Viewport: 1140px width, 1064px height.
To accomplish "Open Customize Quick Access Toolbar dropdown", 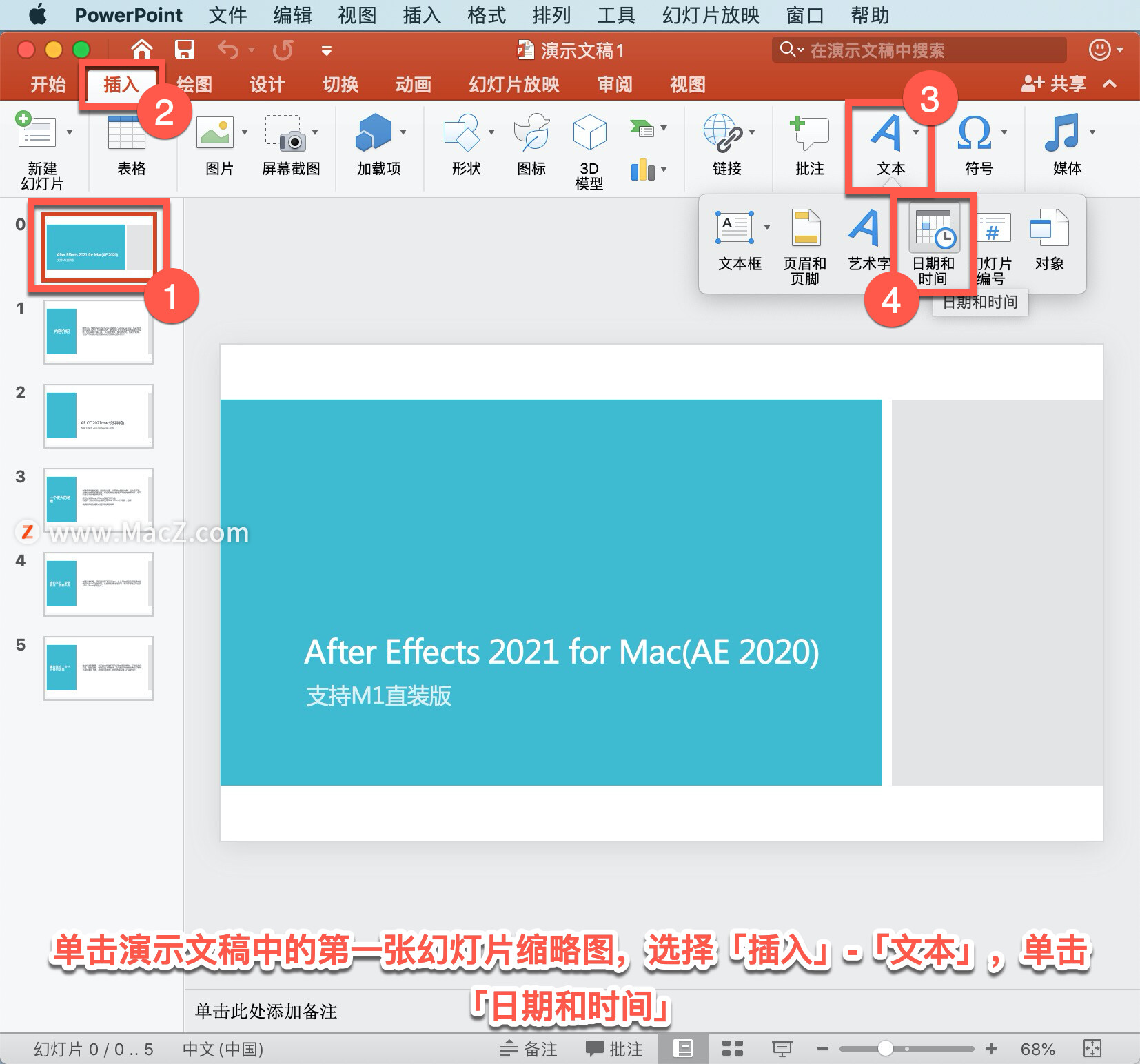I will 327,50.
